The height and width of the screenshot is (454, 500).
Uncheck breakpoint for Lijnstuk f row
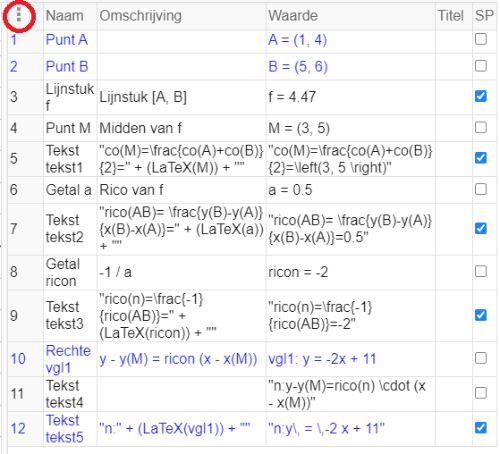(x=481, y=96)
